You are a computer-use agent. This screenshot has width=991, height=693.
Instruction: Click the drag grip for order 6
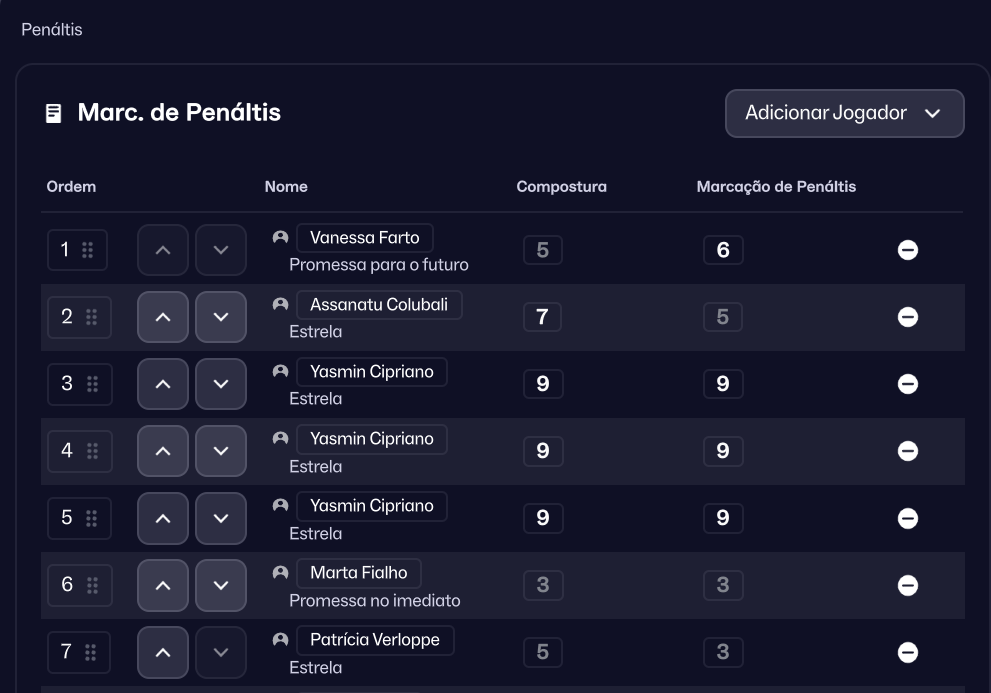(x=92, y=586)
